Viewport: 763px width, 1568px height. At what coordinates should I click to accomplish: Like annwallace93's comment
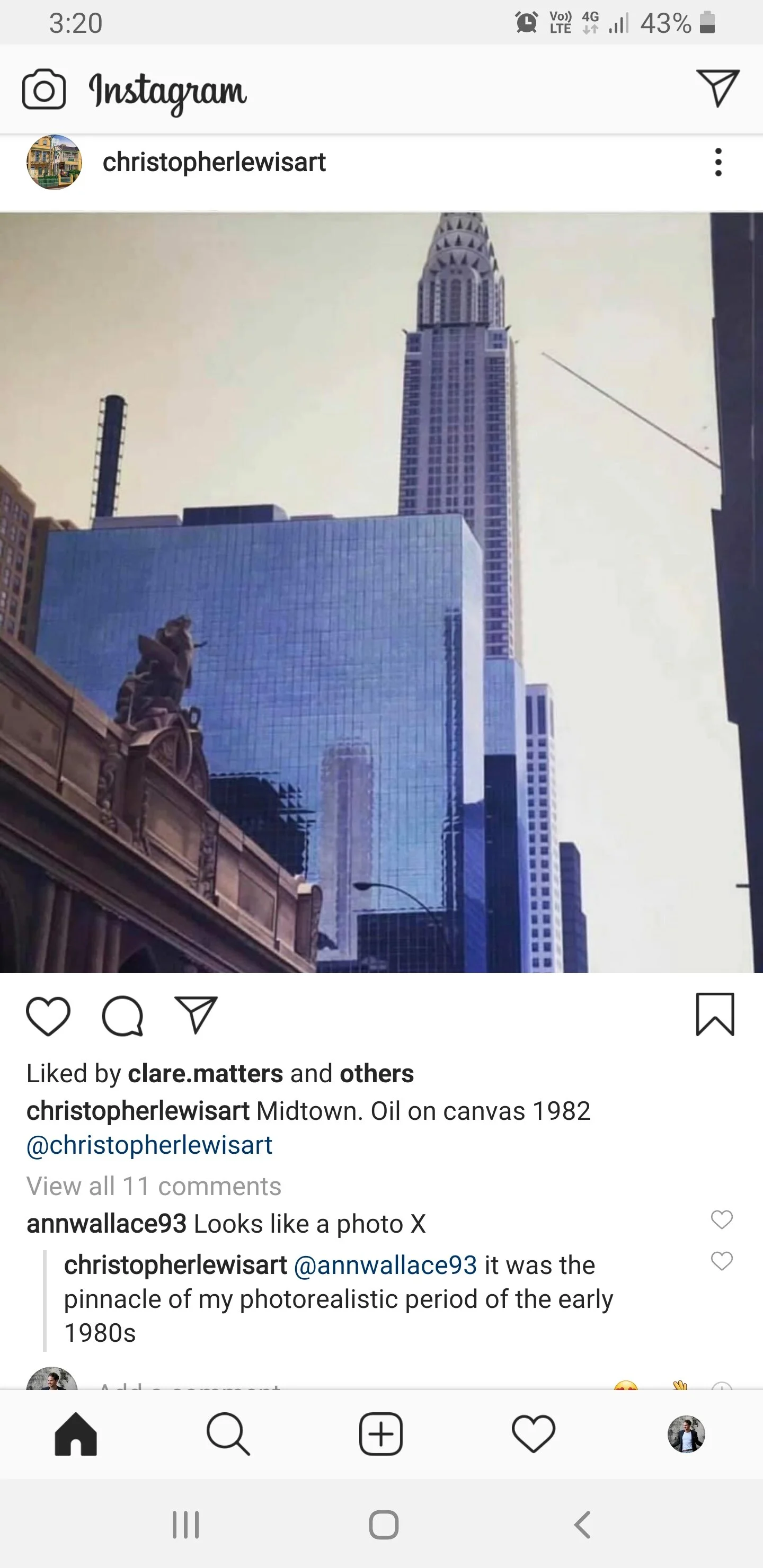[722, 1219]
